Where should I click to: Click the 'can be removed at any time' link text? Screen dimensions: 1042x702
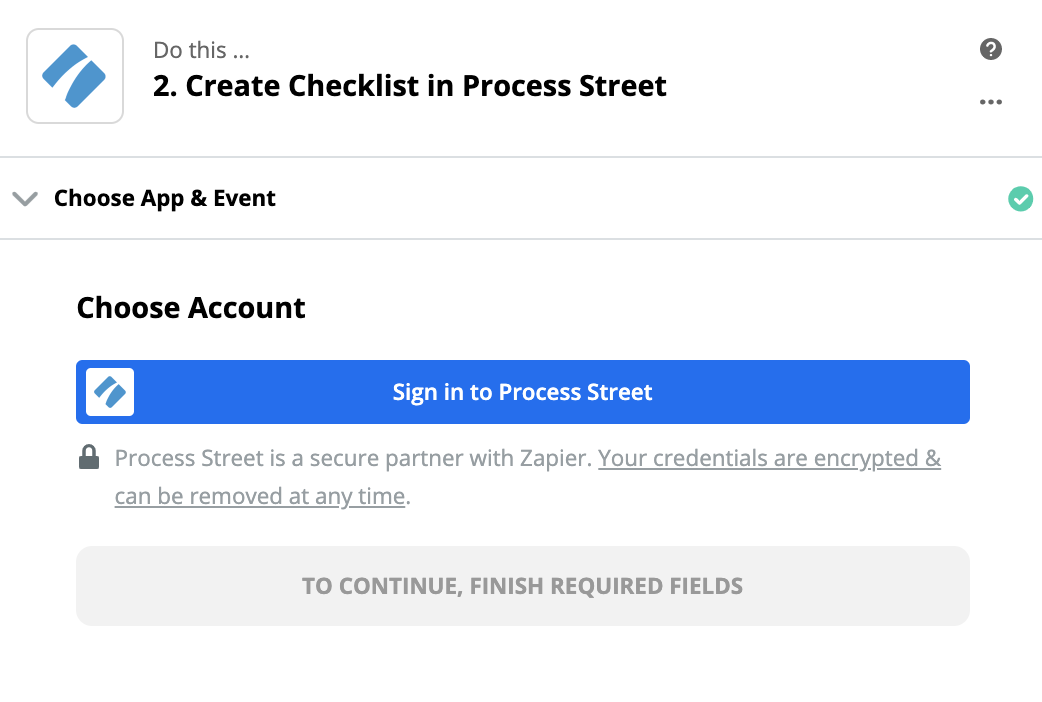click(259, 496)
